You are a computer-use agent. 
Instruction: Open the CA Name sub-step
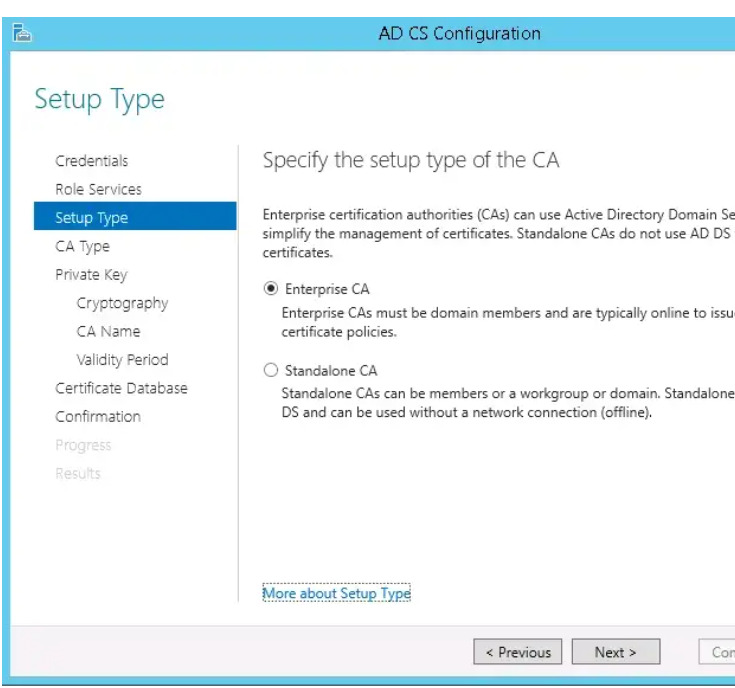[x=108, y=331]
